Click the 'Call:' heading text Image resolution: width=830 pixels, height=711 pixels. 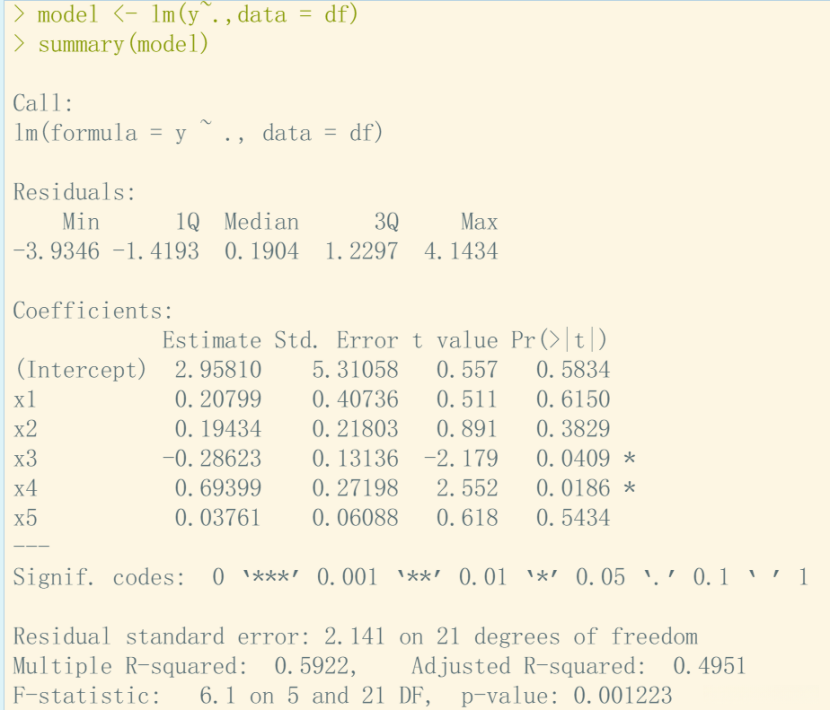43,103
